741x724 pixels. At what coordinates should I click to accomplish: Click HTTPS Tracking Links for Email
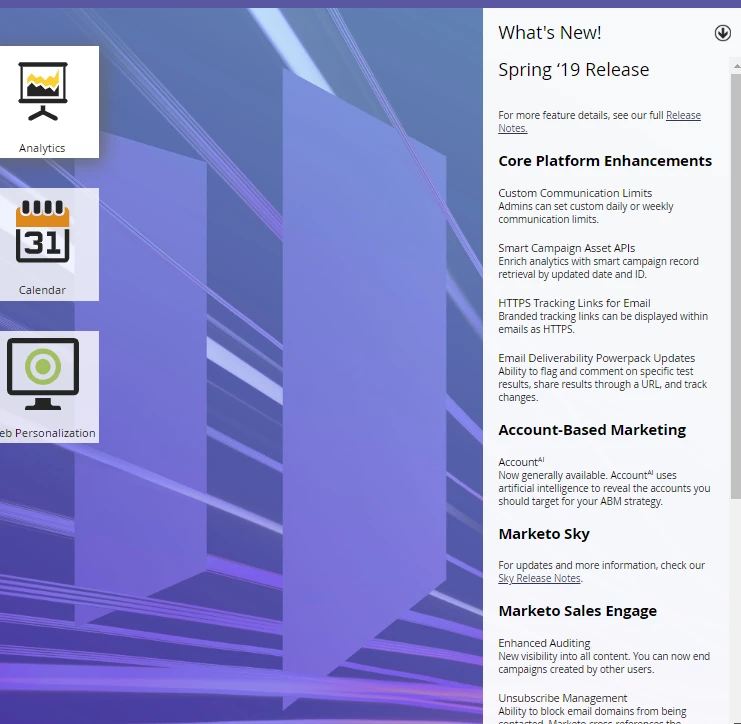point(574,303)
